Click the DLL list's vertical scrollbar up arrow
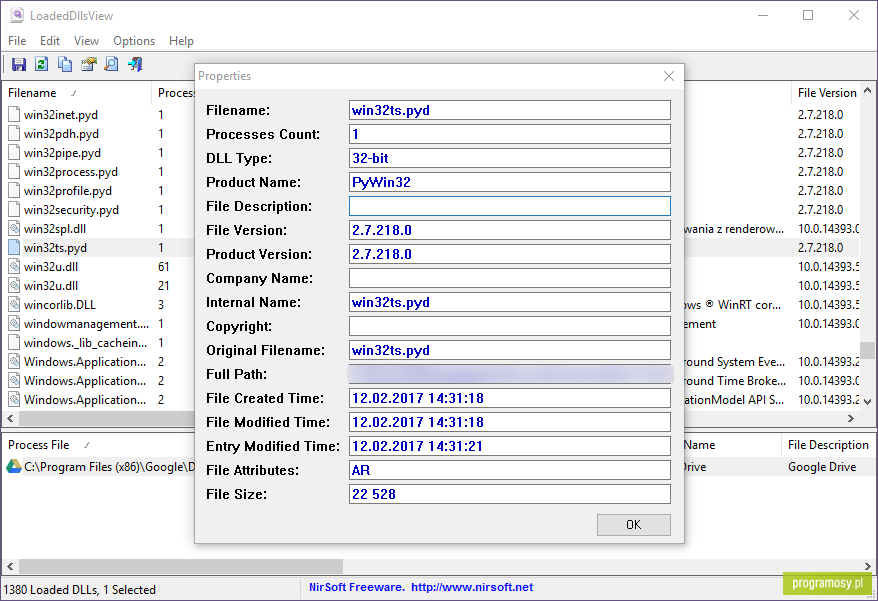Image resolution: width=878 pixels, height=601 pixels. [x=867, y=90]
